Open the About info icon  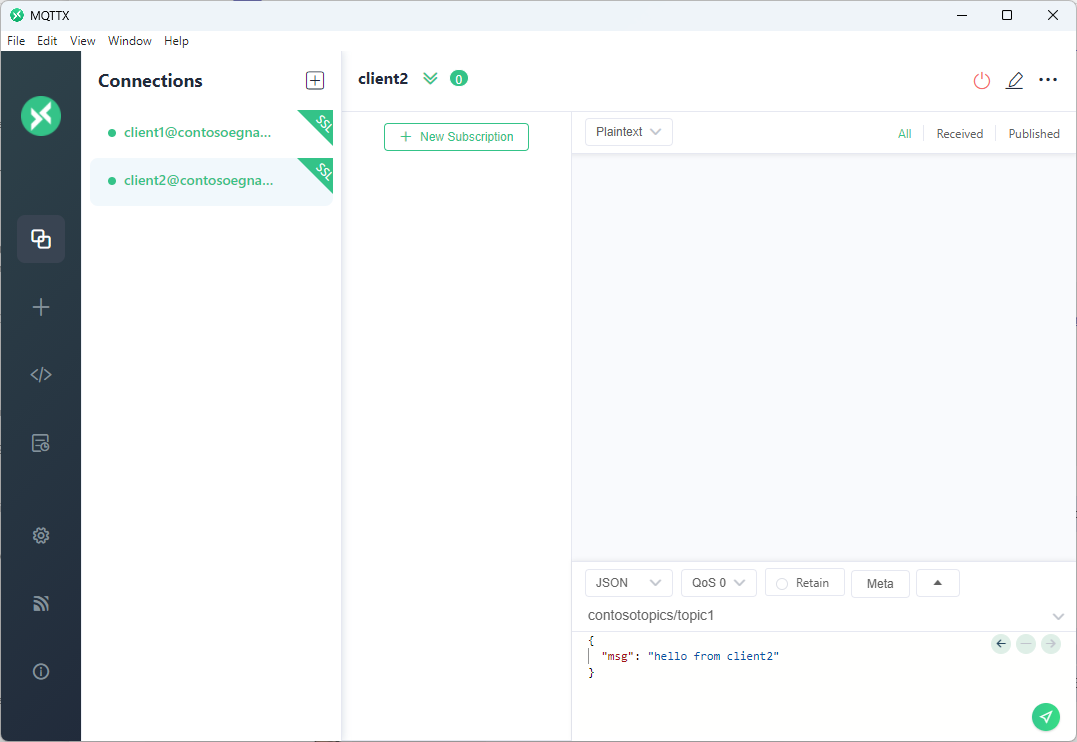41,671
